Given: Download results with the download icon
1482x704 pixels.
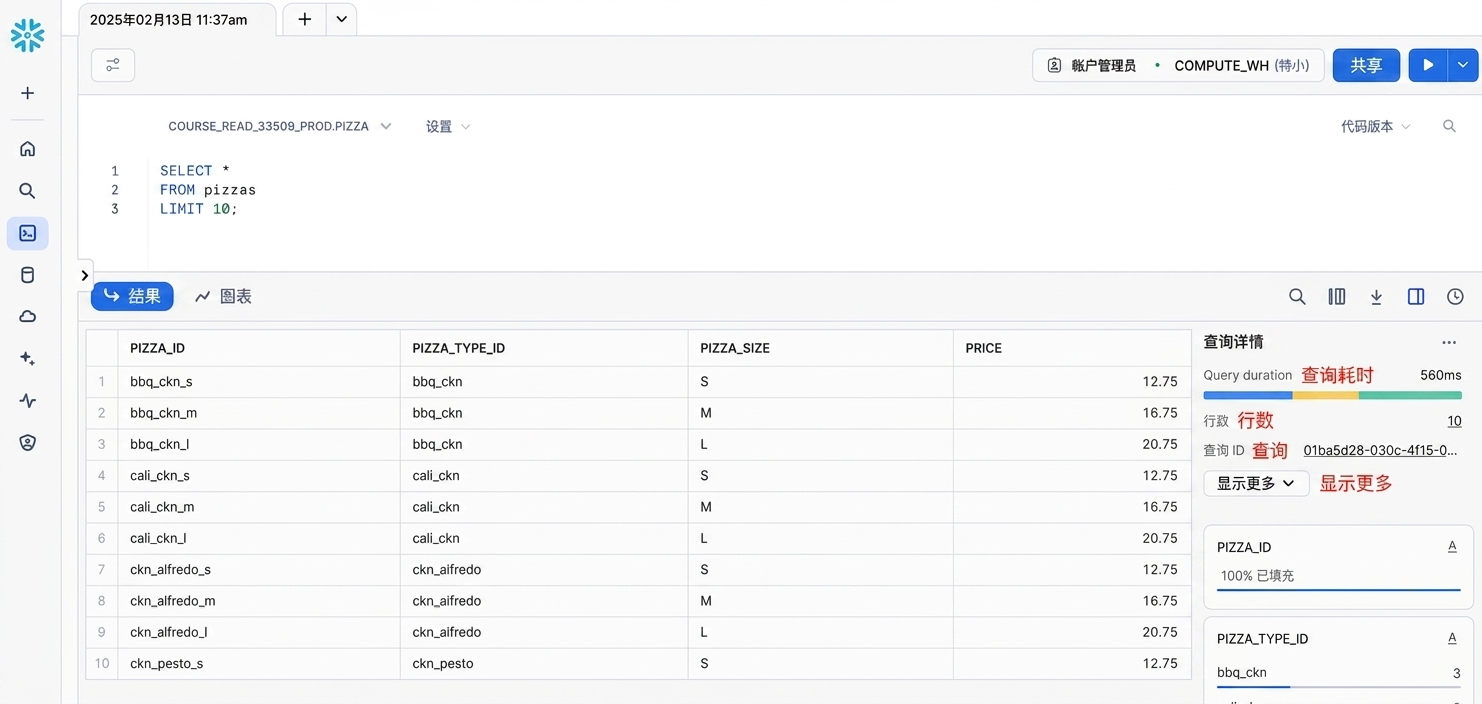Looking at the screenshot, I should pyautogui.click(x=1376, y=297).
